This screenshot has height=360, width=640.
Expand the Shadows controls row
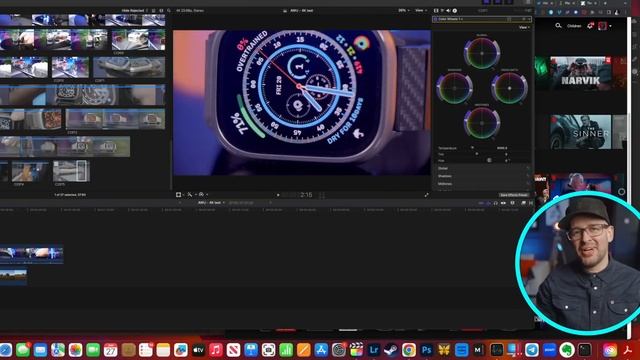tap(482, 176)
